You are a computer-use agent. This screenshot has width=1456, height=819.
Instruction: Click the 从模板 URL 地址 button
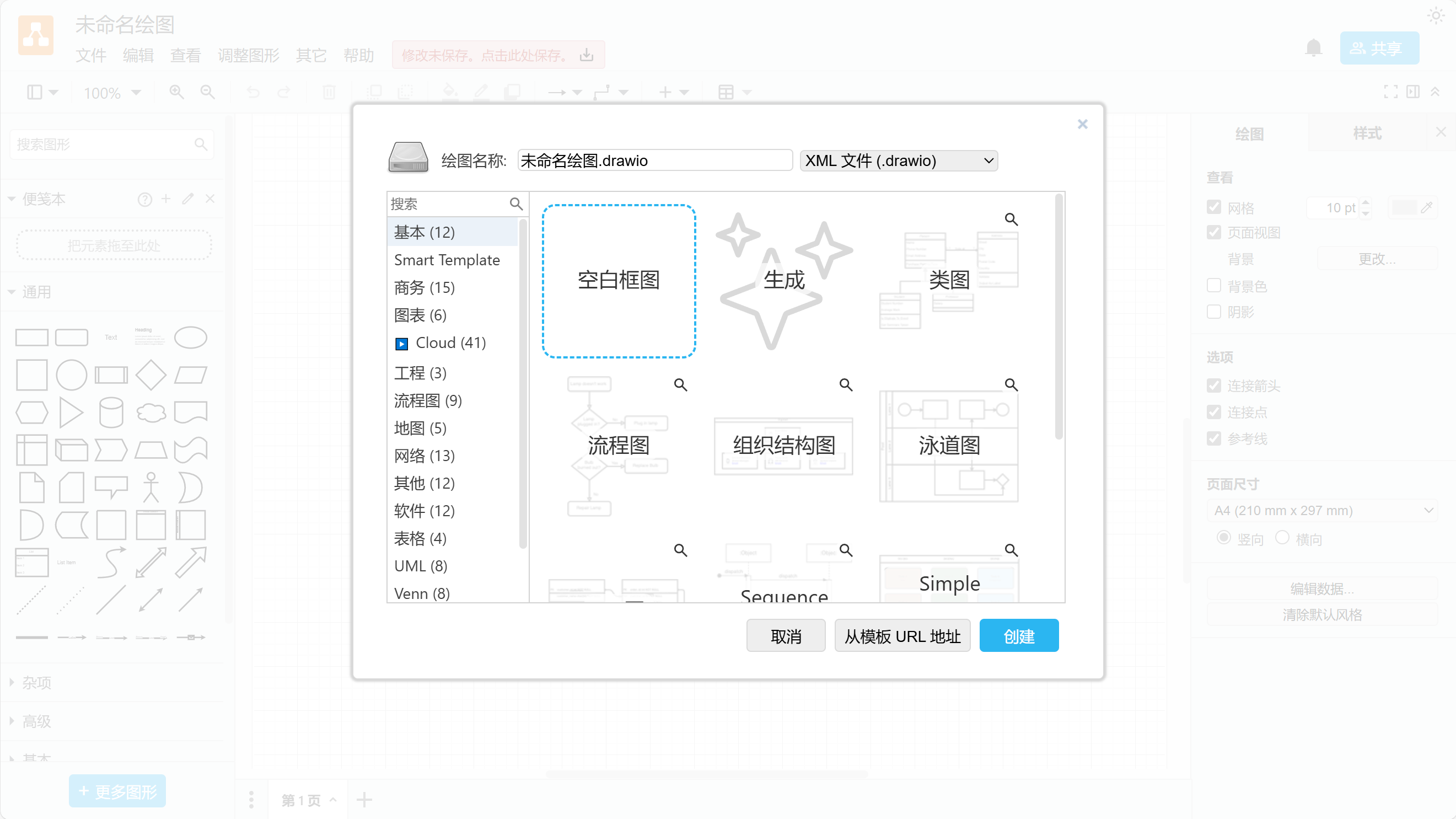pos(901,636)
